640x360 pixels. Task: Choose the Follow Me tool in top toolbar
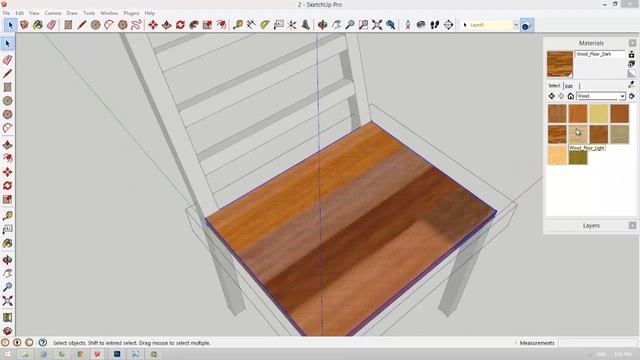click(194, 25)
